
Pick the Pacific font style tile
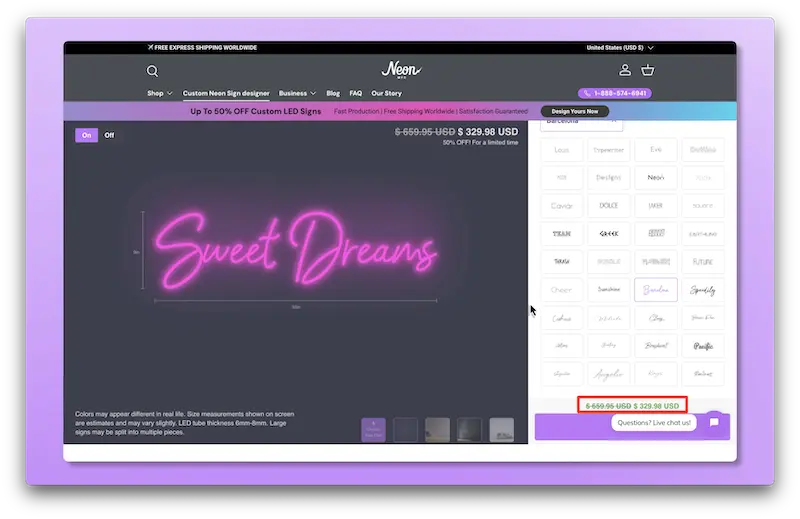coord(703,346)
